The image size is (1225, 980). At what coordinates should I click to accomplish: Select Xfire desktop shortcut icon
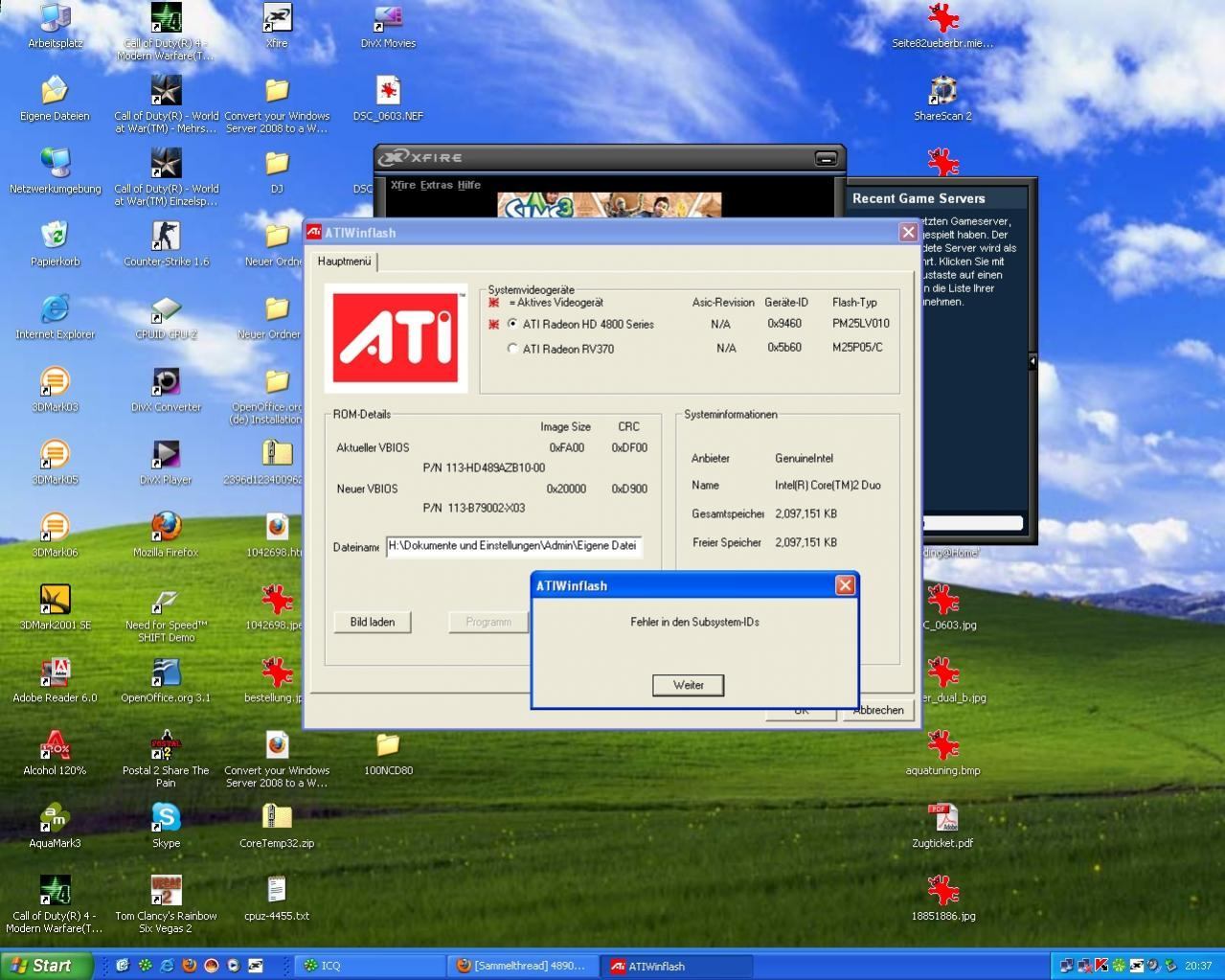[x=277, y=26]
